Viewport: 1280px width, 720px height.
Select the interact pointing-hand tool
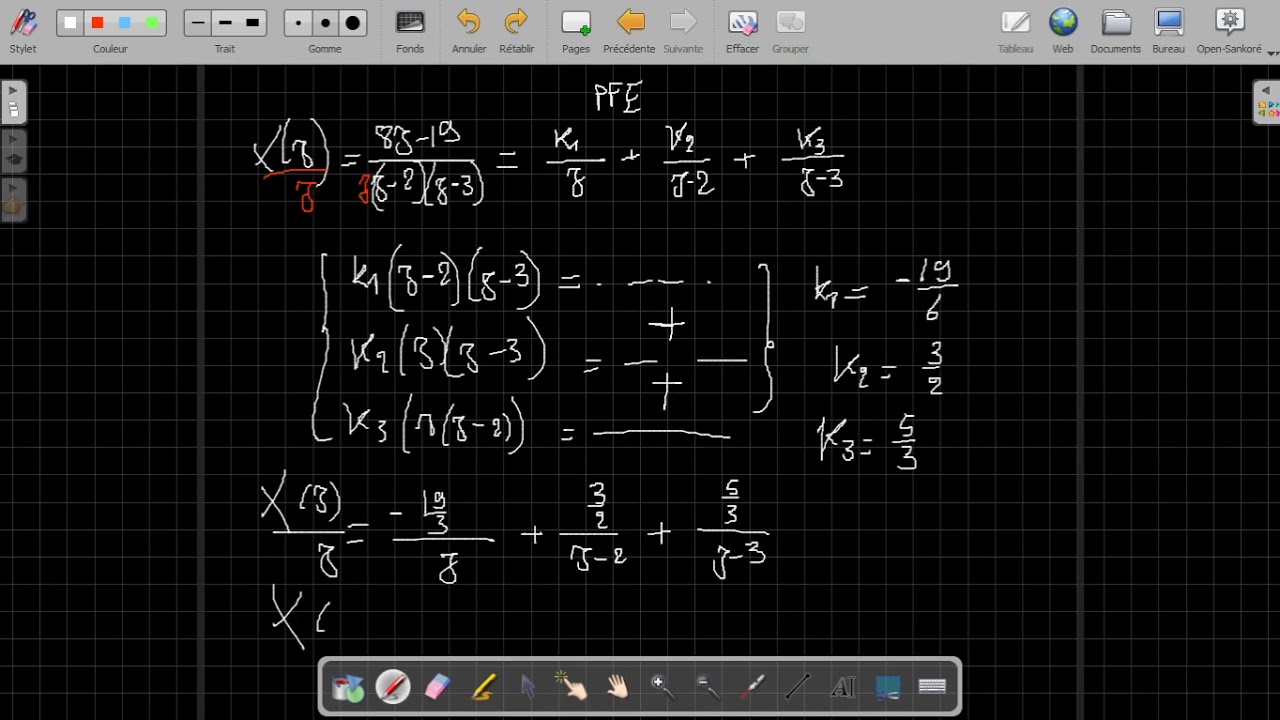[x=573, y=687]
